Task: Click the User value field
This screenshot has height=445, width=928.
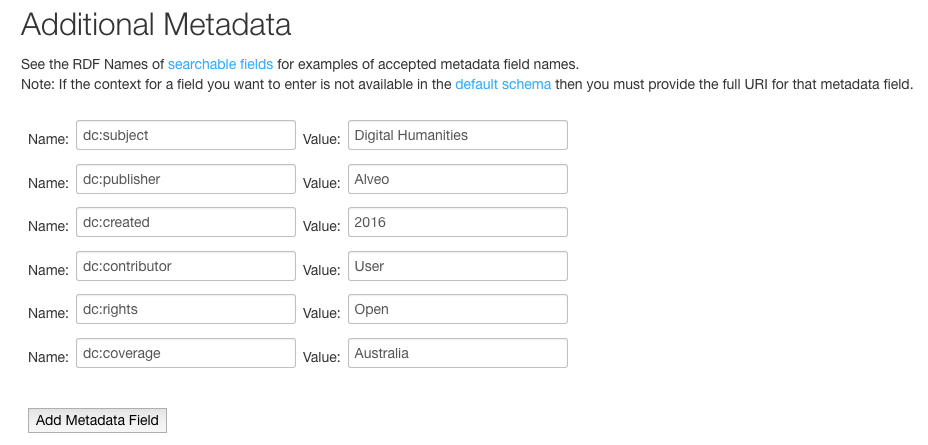Action: pyautogui.click(x=457, y=266)
